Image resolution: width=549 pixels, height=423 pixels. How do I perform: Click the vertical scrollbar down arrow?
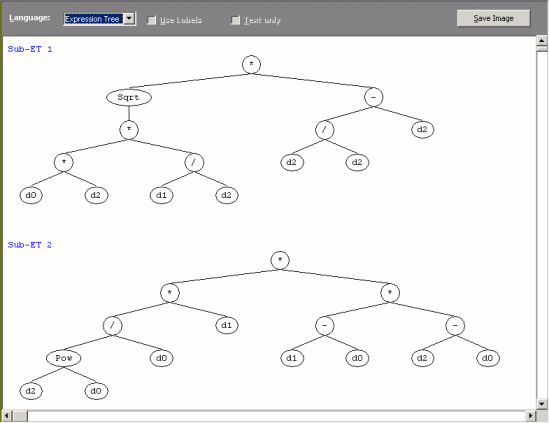pyautogui.click(x=542, y=404)
